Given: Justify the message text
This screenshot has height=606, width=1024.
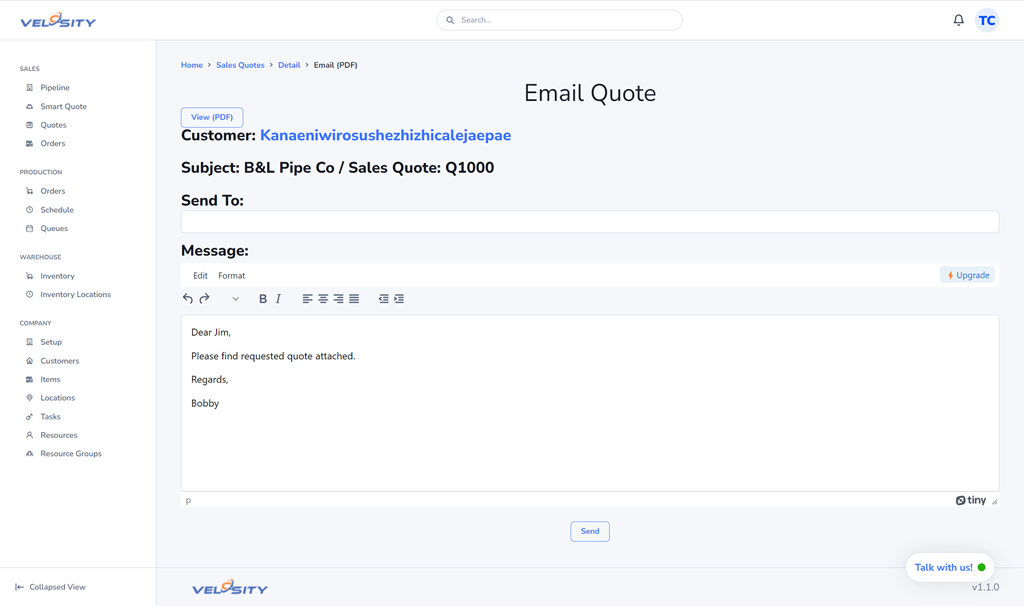Looking at the screenshot, I should click(x=354, y=299).
